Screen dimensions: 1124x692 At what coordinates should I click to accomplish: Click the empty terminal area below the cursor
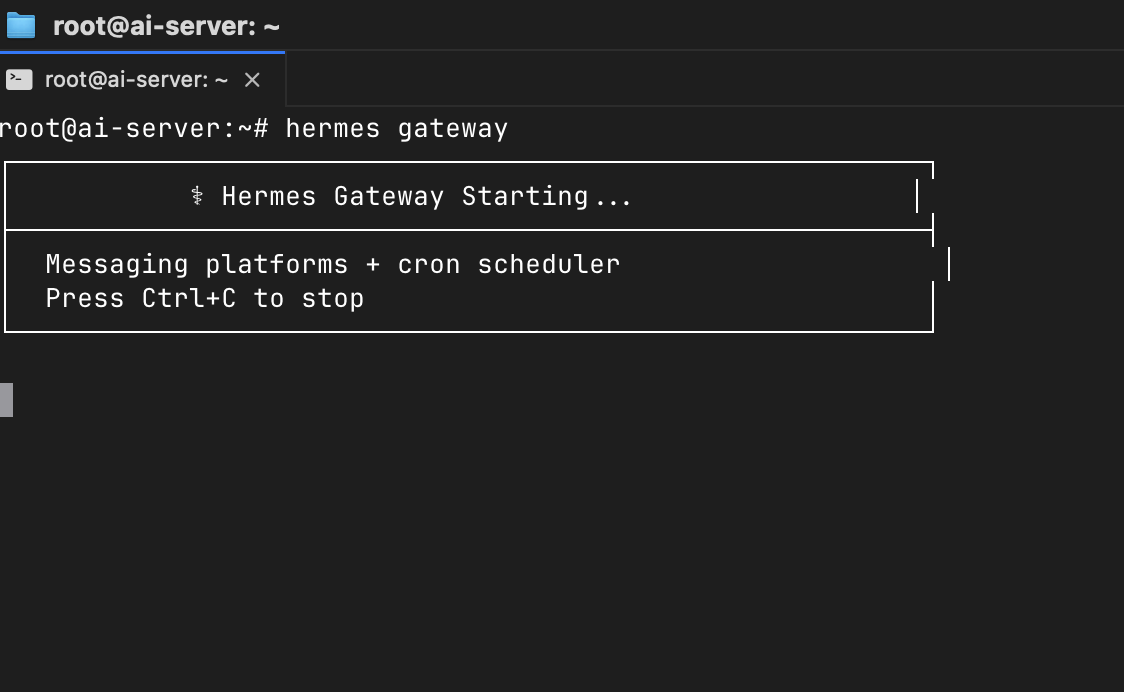(562, 552)
